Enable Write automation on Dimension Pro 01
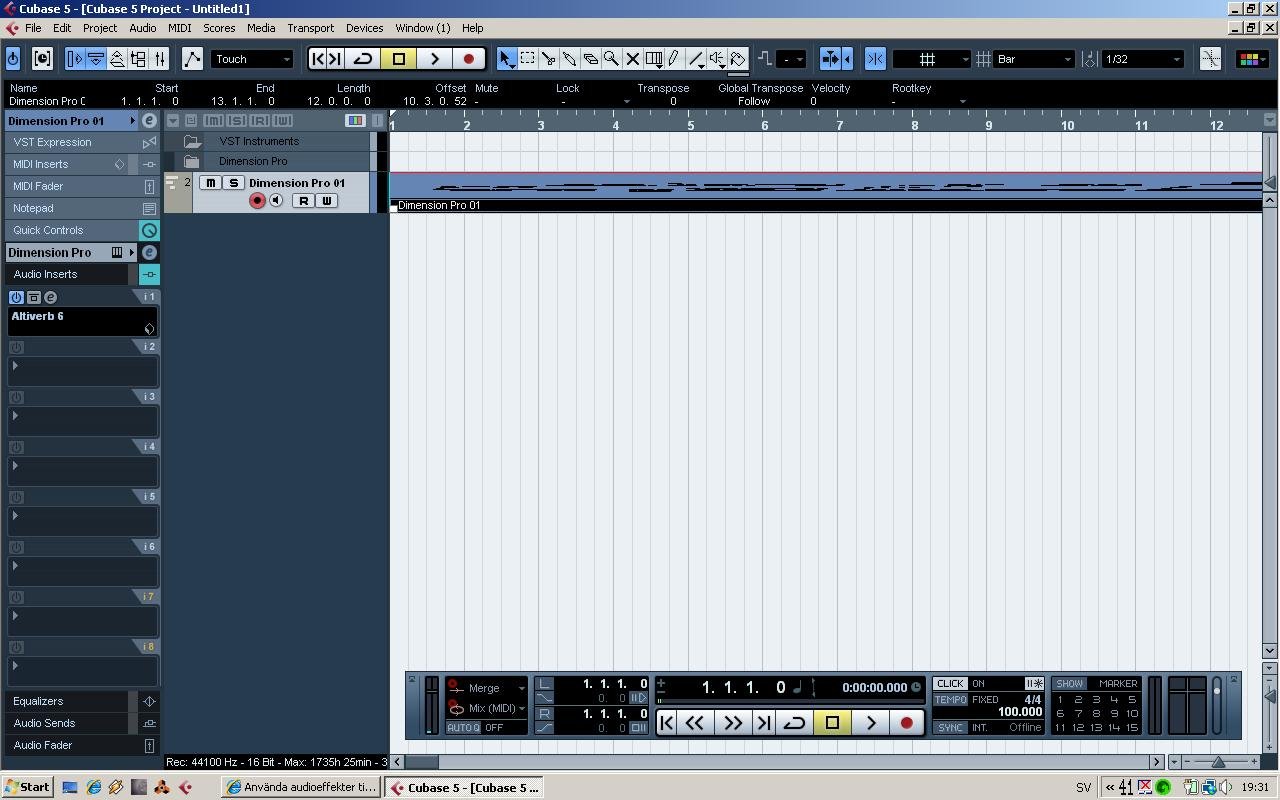Image resolution: width=1280 pixels, height=800 pixels. [x=326, y=201]
